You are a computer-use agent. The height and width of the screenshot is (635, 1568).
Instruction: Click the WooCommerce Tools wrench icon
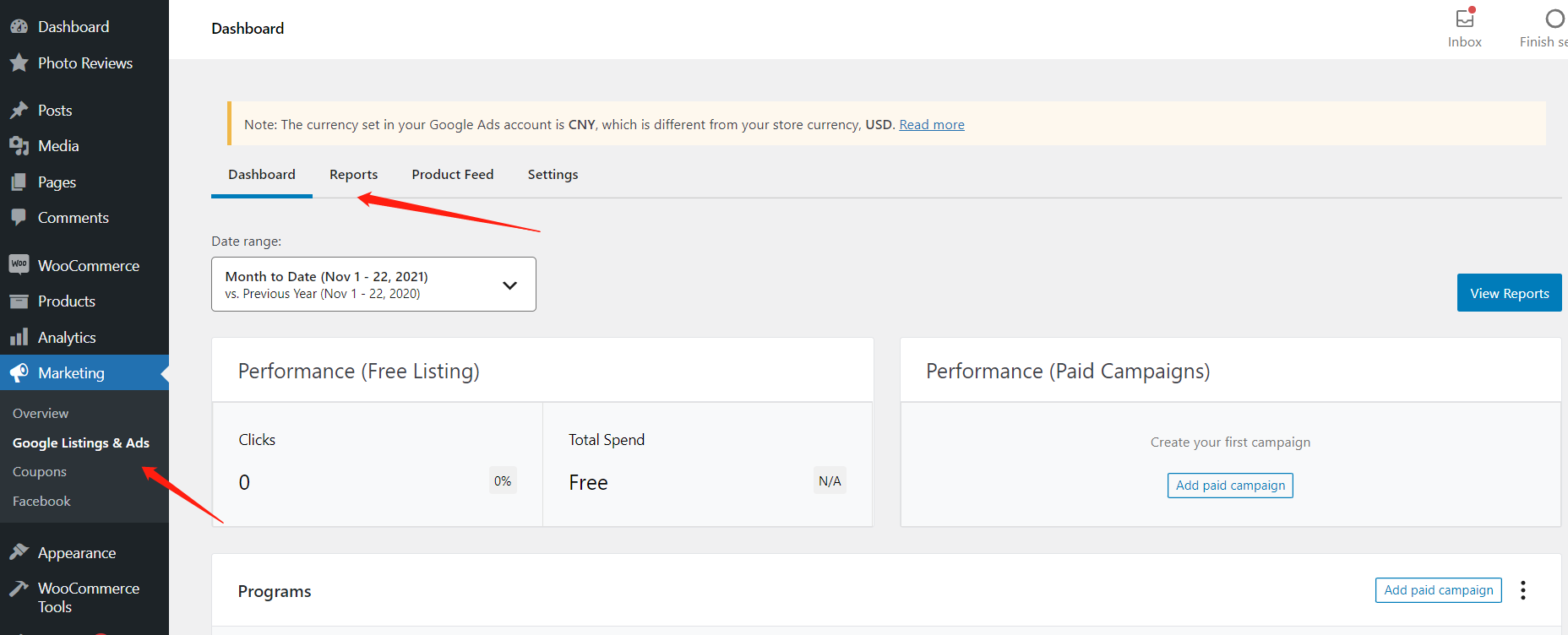(19, 589)
